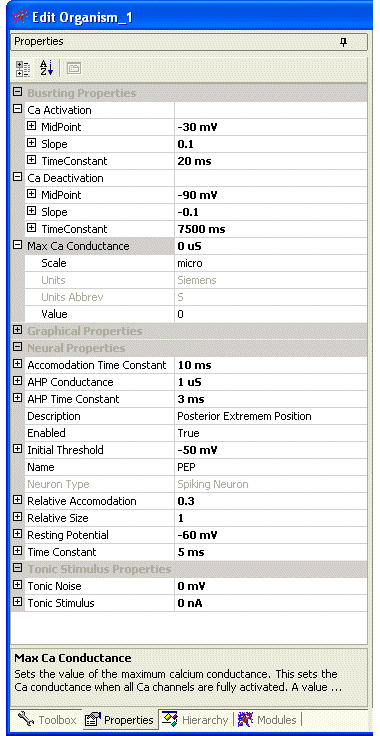Screen dimensions: 380x736
Task: Expand TimeConstant under Ca Deactivation
Action: tap(31, 228)
